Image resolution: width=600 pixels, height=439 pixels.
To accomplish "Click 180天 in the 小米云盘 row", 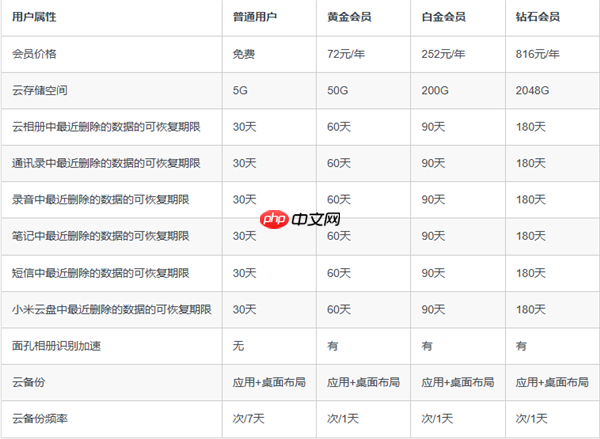I will (530, 309).
